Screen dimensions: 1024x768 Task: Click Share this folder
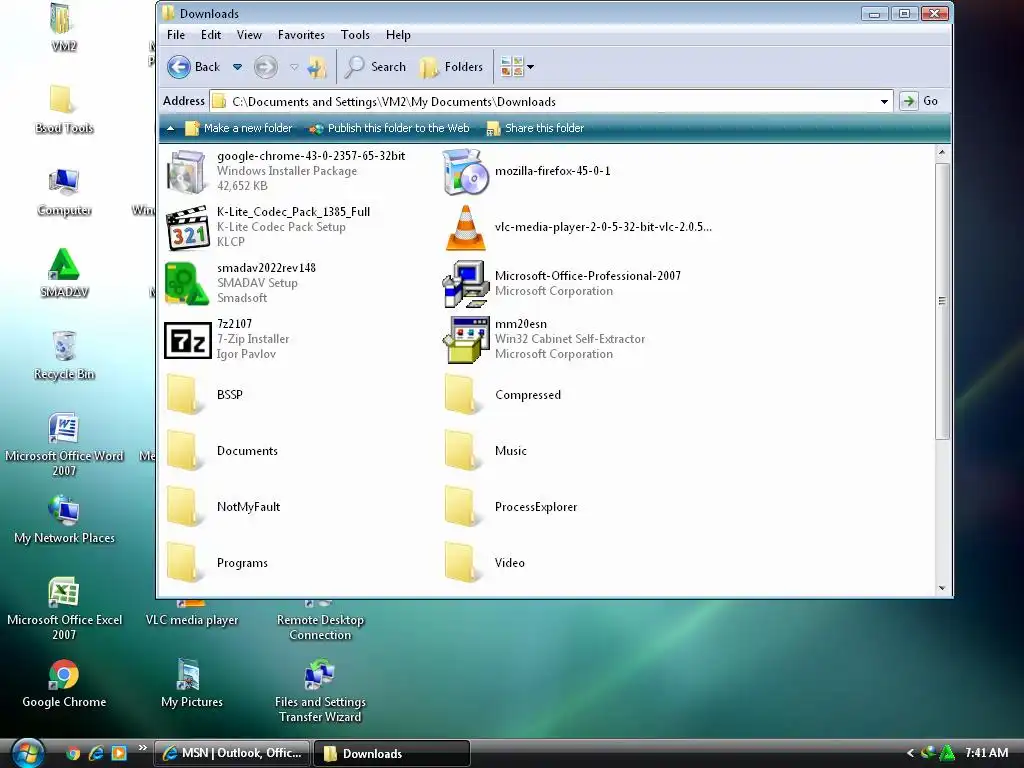[536, 129]
